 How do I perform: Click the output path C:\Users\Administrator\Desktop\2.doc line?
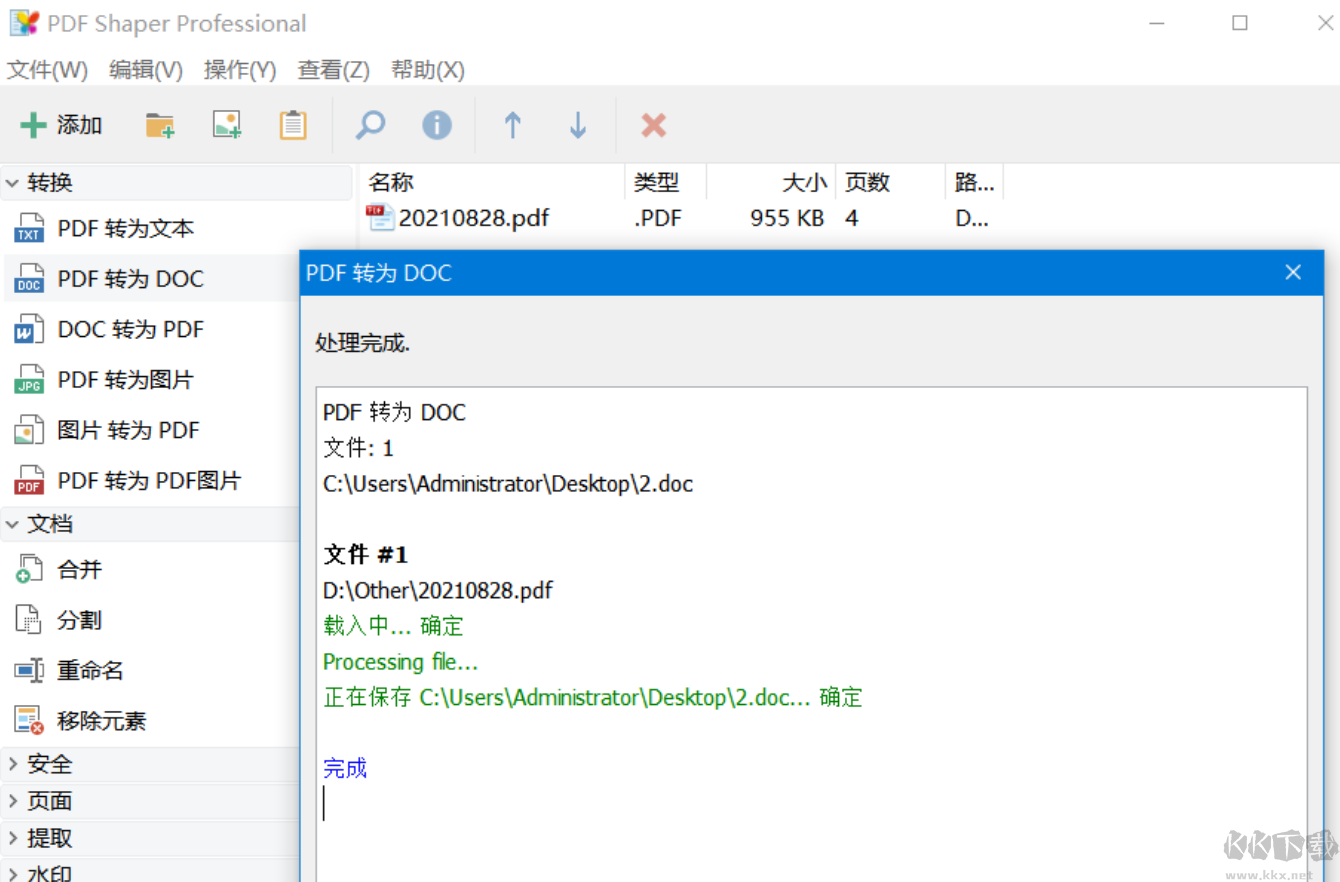click(x=508, y=484)
